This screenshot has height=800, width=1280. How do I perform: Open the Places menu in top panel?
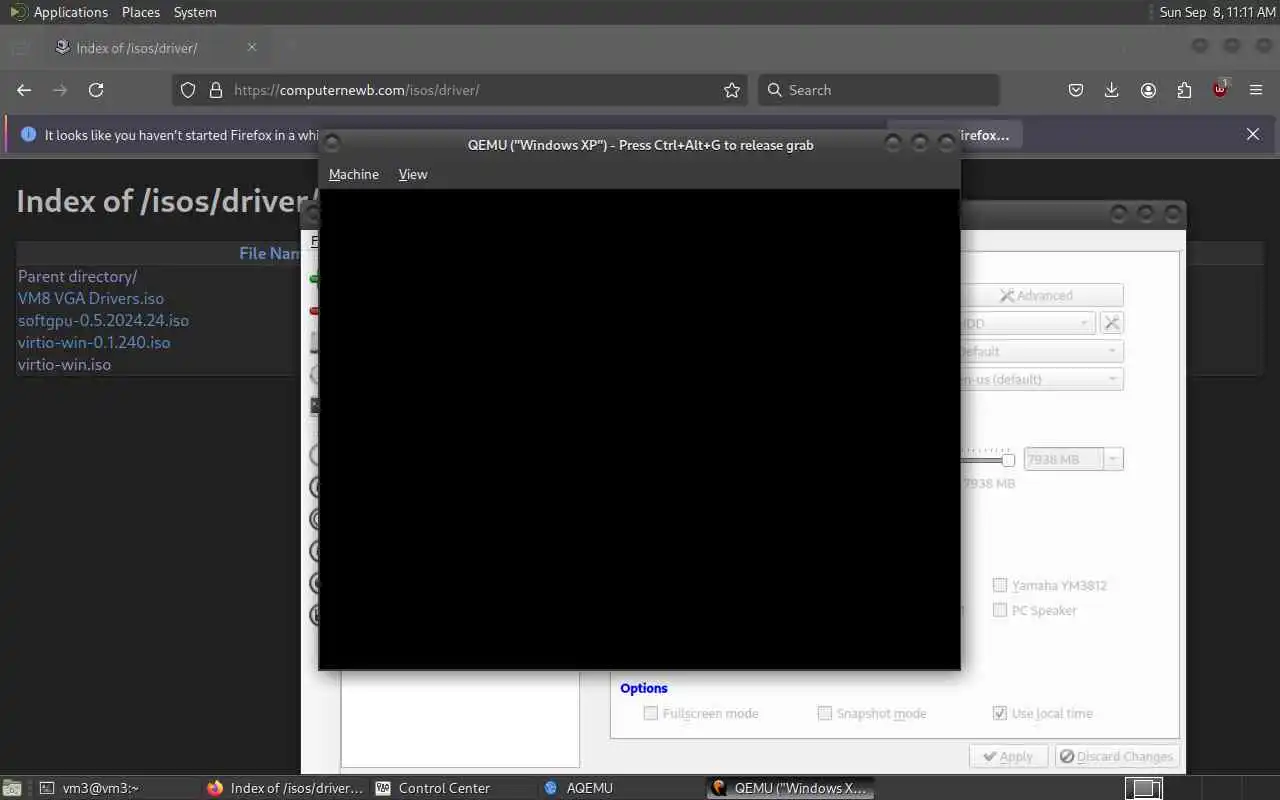point(141,12)
